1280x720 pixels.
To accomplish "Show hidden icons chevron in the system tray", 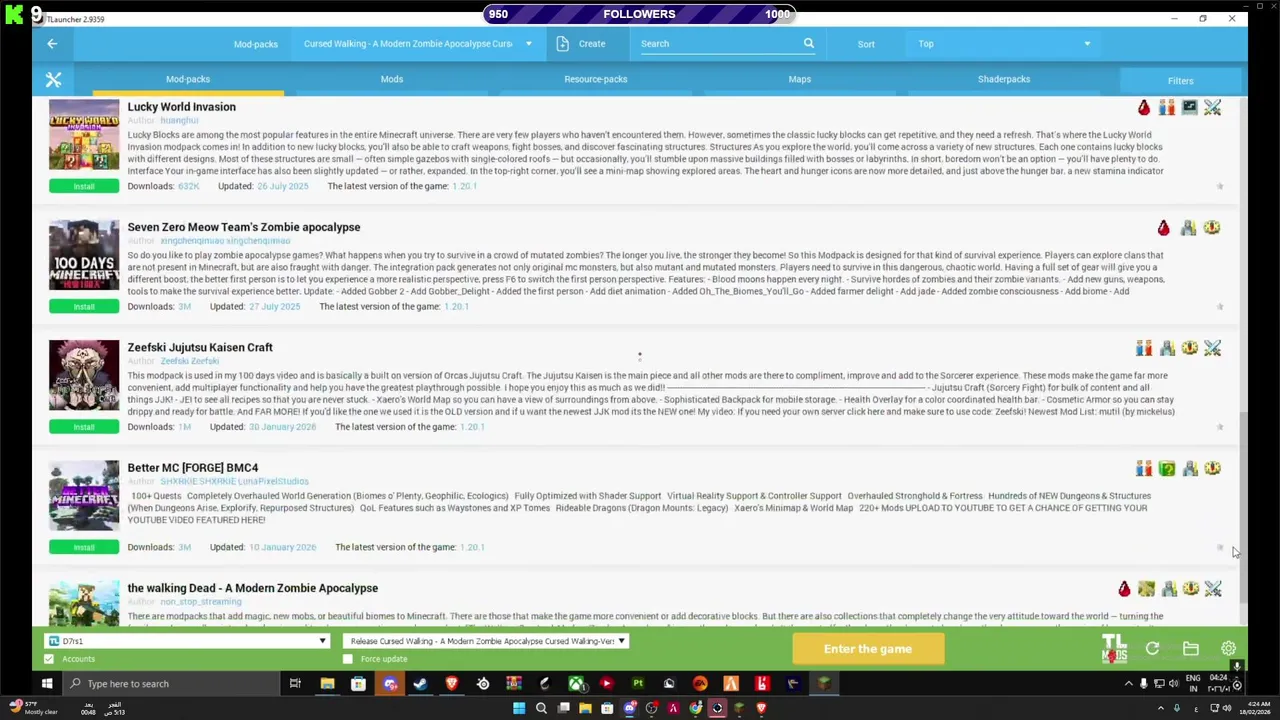I will [x=1129, y=684].
